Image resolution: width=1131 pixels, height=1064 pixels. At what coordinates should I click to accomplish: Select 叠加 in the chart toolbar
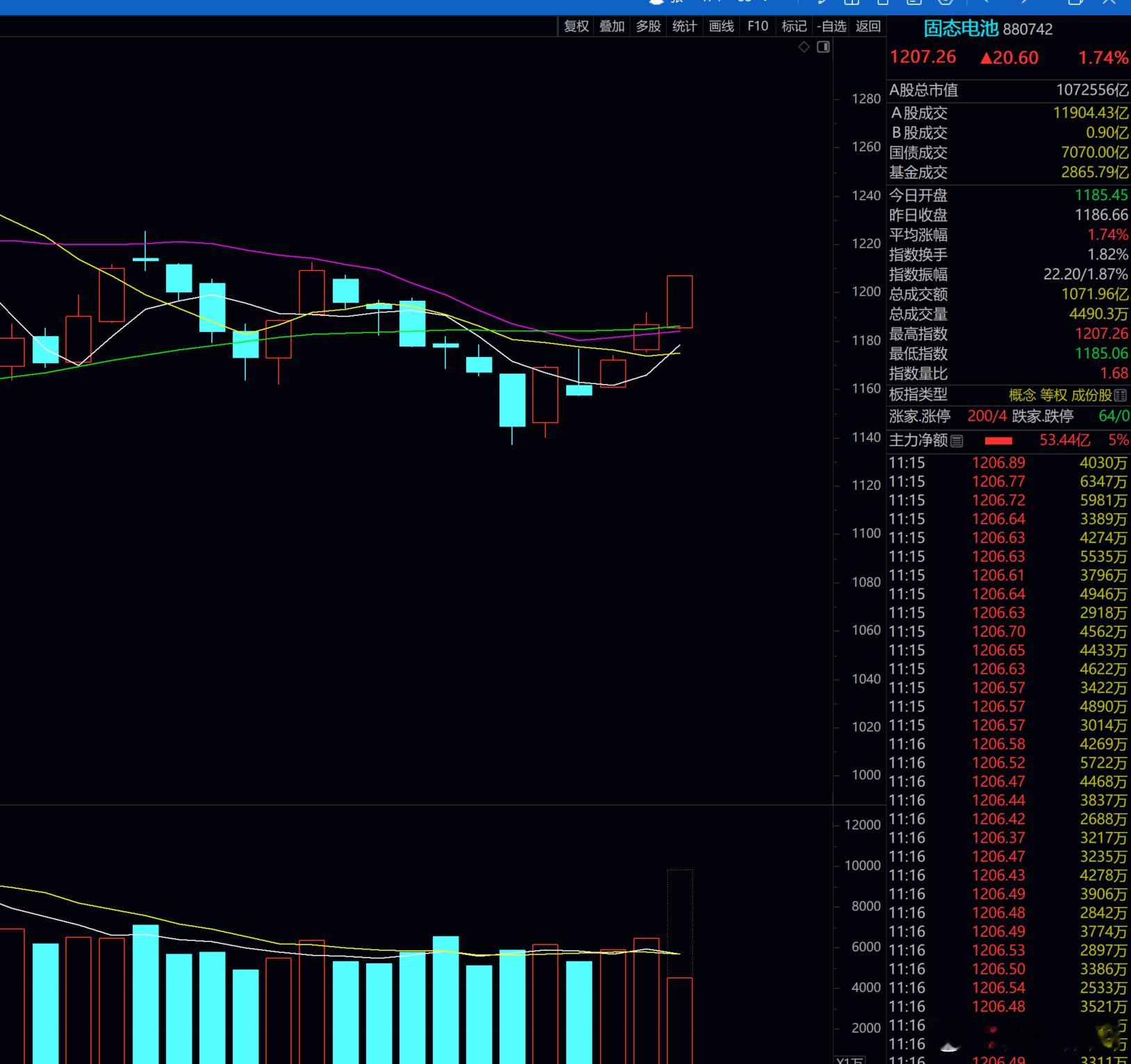[612, 26]
